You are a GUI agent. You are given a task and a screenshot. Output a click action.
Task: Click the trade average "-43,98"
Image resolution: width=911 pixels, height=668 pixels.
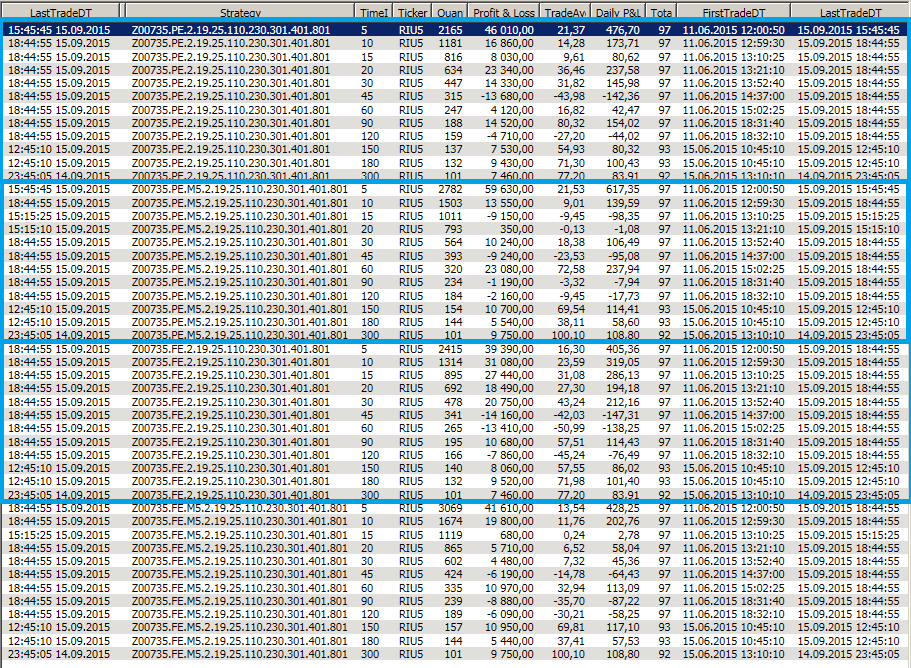(x=568, y=96)
